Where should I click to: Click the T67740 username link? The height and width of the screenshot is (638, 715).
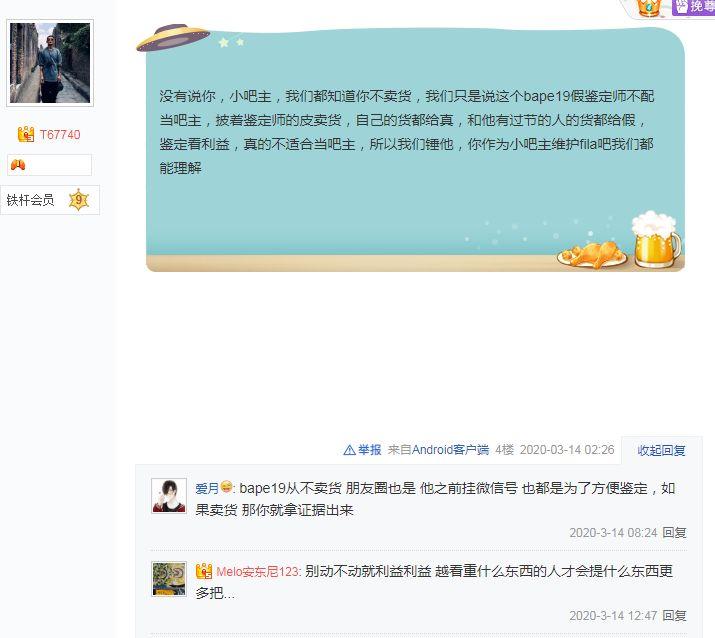(x=60, y=135)
